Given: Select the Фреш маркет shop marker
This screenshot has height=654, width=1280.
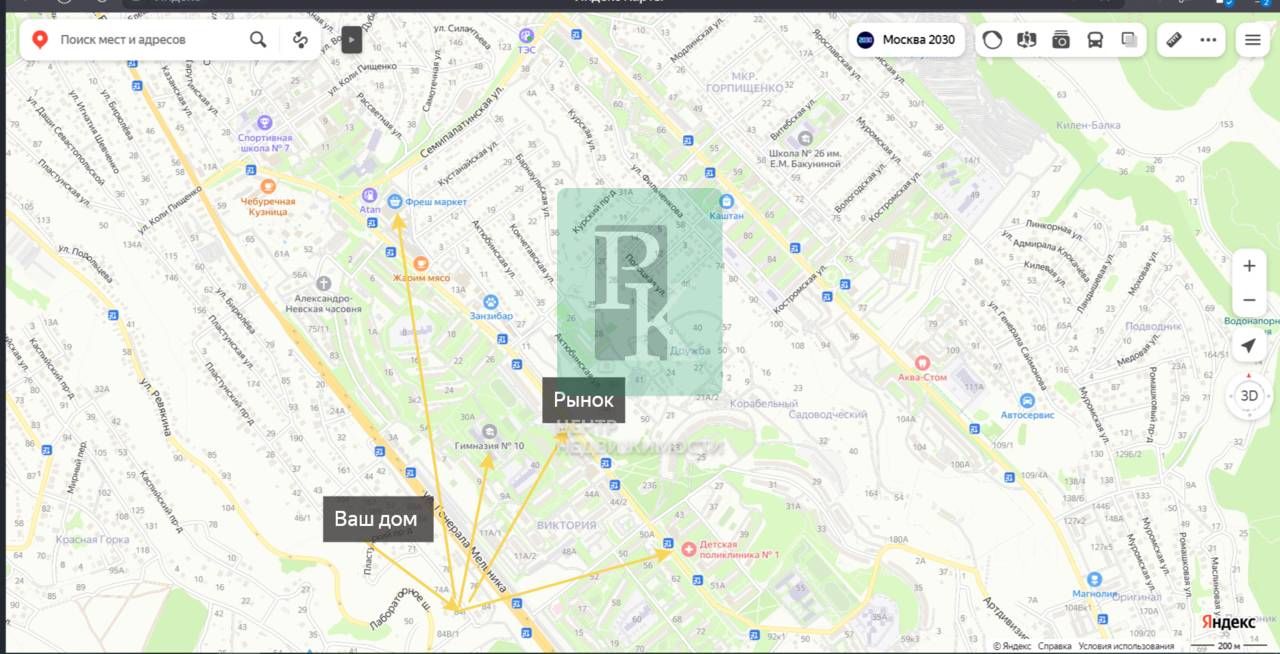Looking at the screenshot, I should click(395, 201).
